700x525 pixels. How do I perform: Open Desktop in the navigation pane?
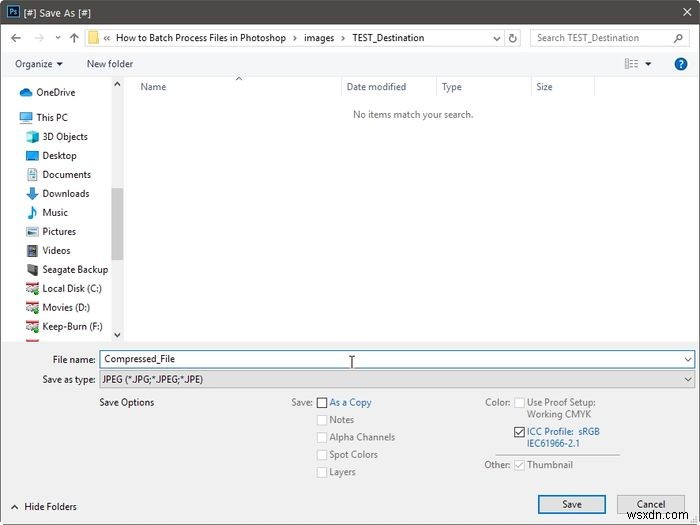[x=51, y=156]
